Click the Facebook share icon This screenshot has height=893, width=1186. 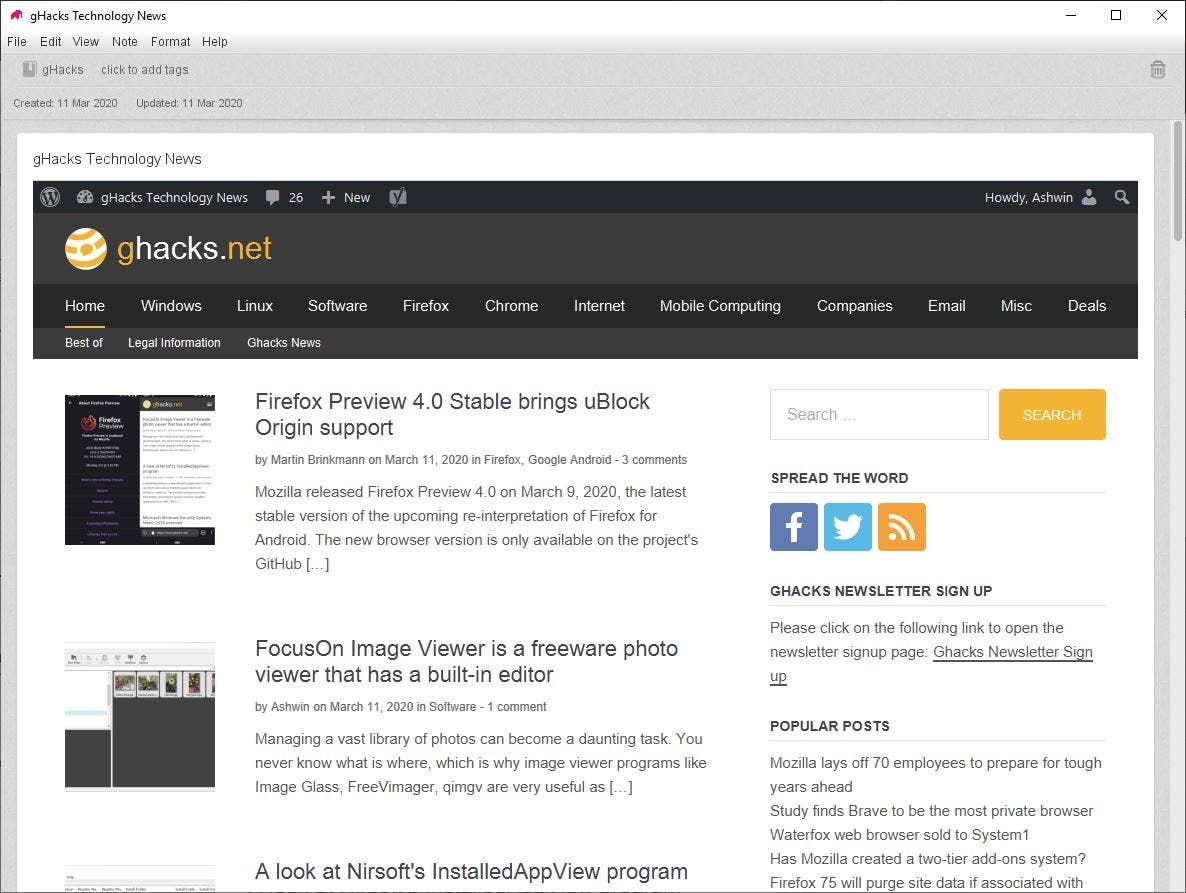(x=793, y=527)
